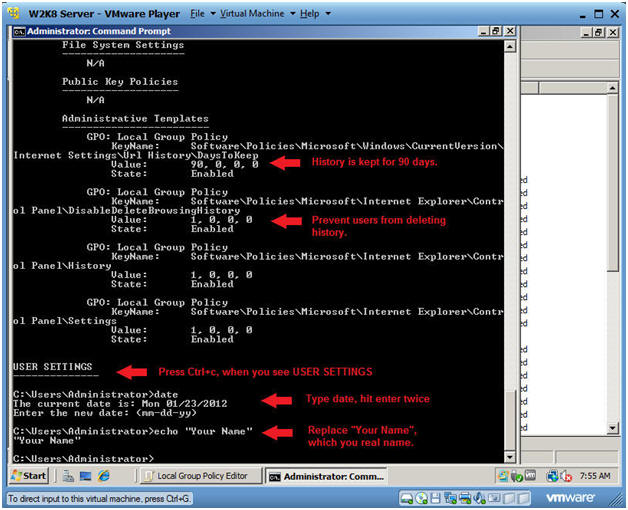Open the Windows Start menu
628x510 pixels.
(29, 476)
